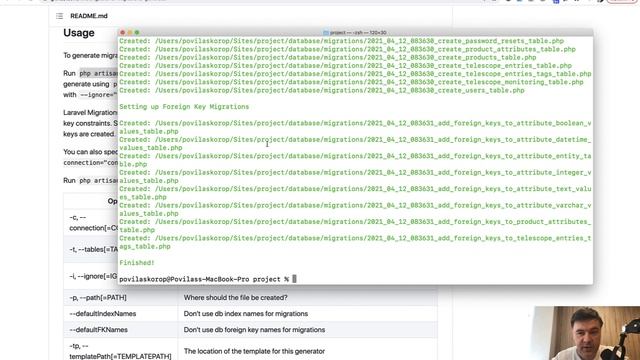This screenshot has width=640, height=360.
Task: Click the 'Setting up Foreign Key Migrations' line
Action: tap(184, 107)
